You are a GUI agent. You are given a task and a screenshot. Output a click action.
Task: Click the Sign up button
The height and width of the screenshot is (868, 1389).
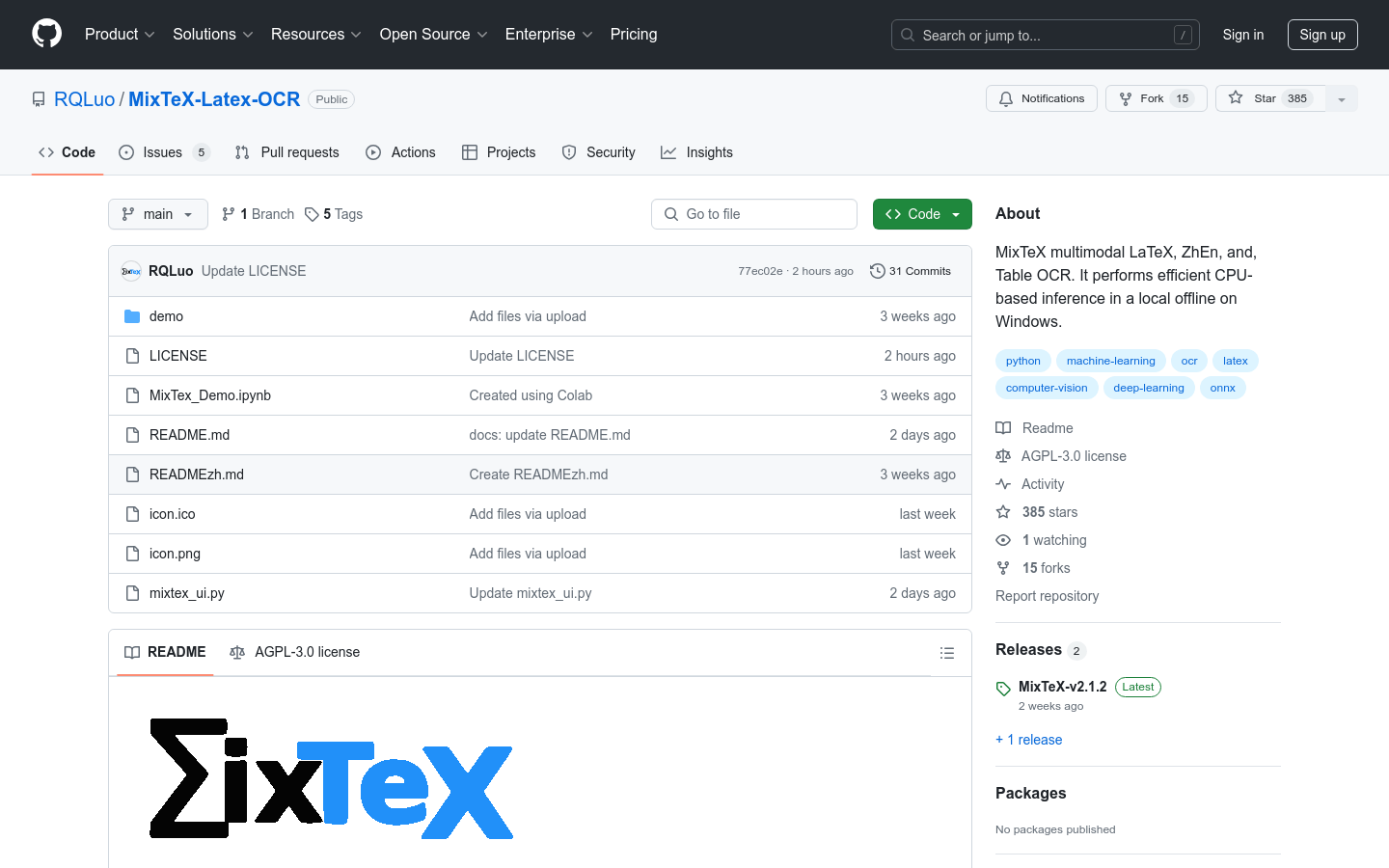(x=1322, y=35)
